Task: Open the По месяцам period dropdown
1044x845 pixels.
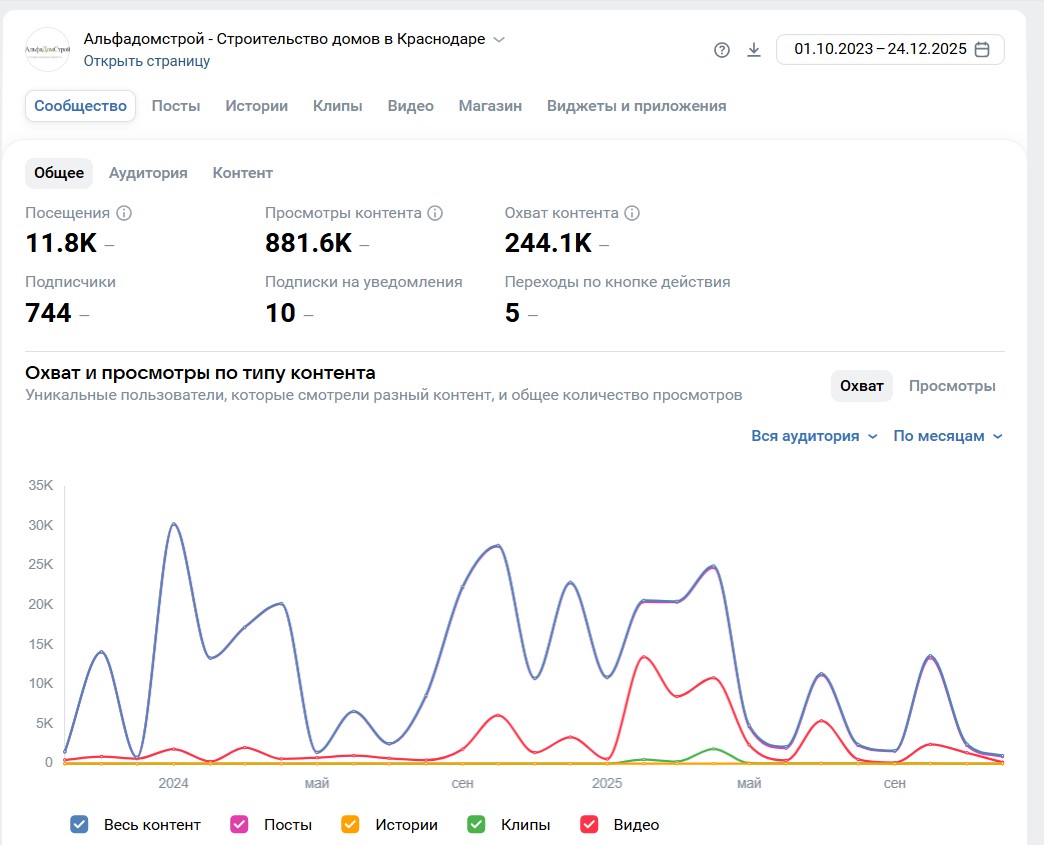Action: click(947, 436)
